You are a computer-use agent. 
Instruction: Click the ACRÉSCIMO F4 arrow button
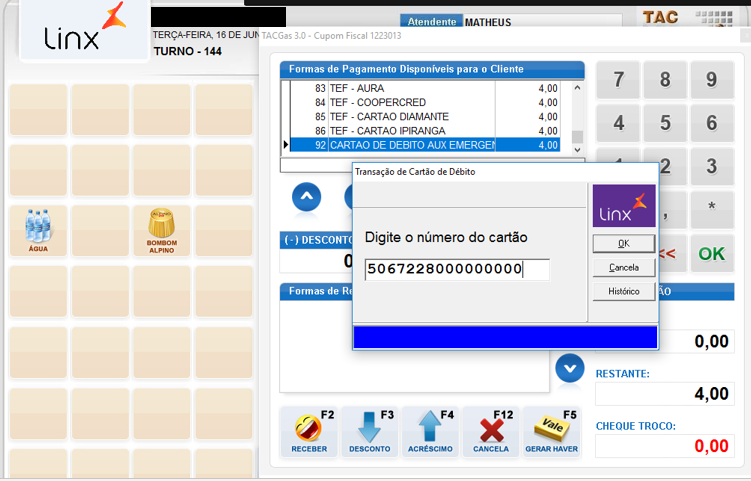(x=430, y=432)
